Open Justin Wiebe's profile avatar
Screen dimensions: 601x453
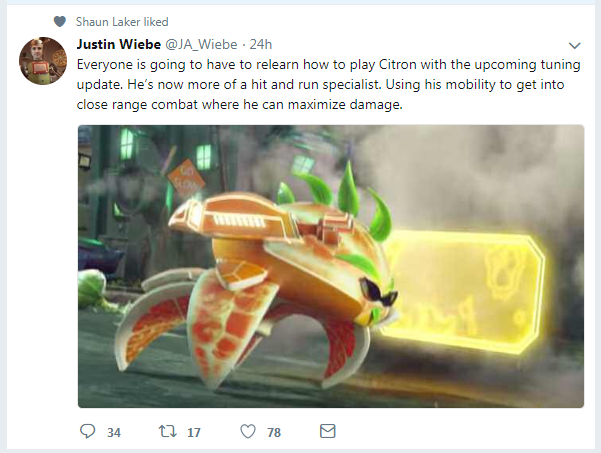[x=43, y=61]
